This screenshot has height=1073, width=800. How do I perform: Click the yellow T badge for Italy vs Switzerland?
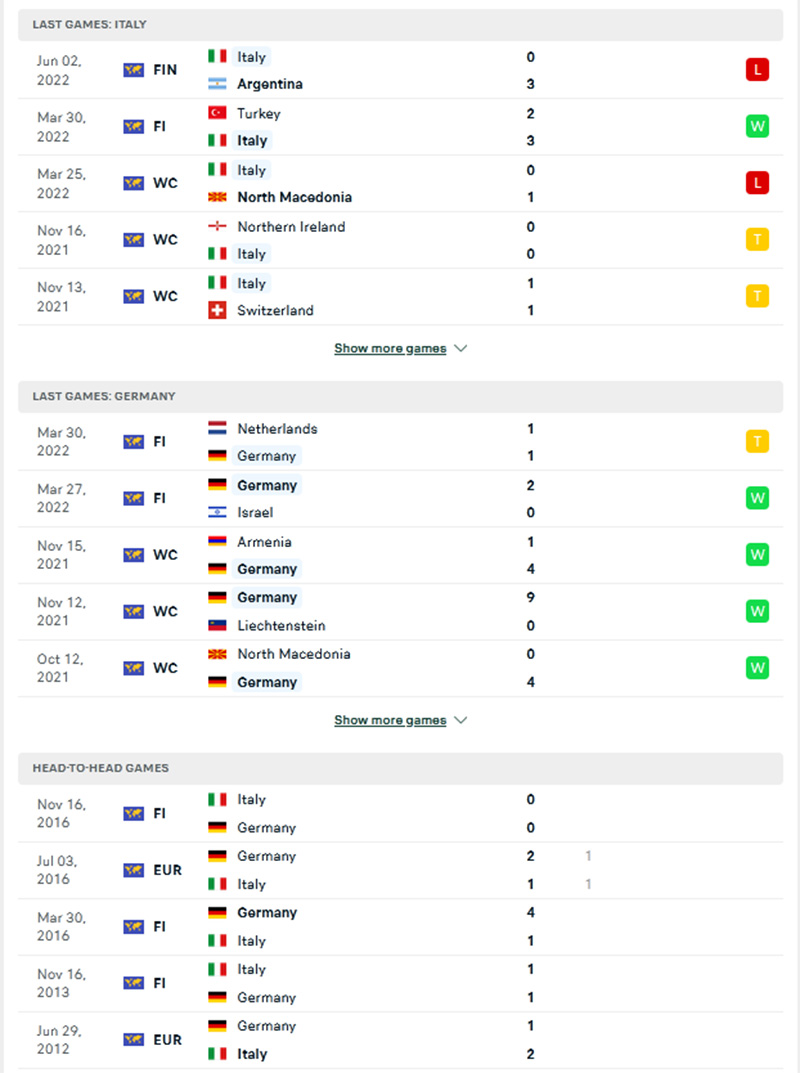click(x=757, y=296)
